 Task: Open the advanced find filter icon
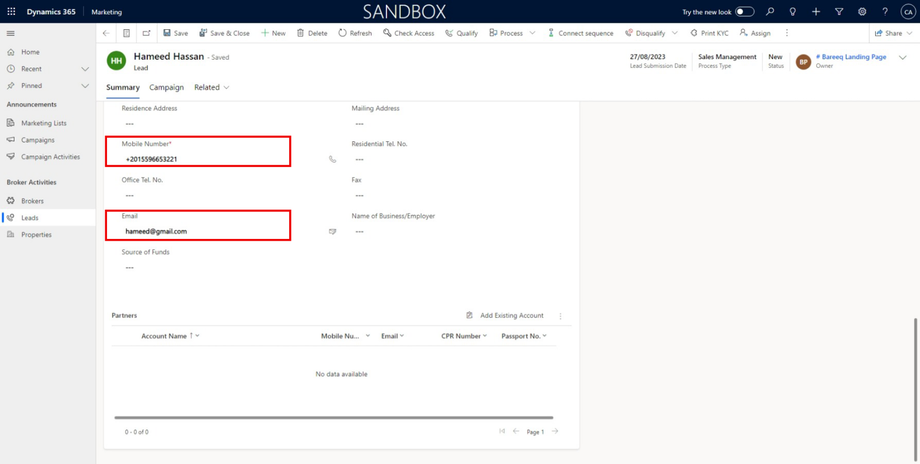tap(839, 12)
